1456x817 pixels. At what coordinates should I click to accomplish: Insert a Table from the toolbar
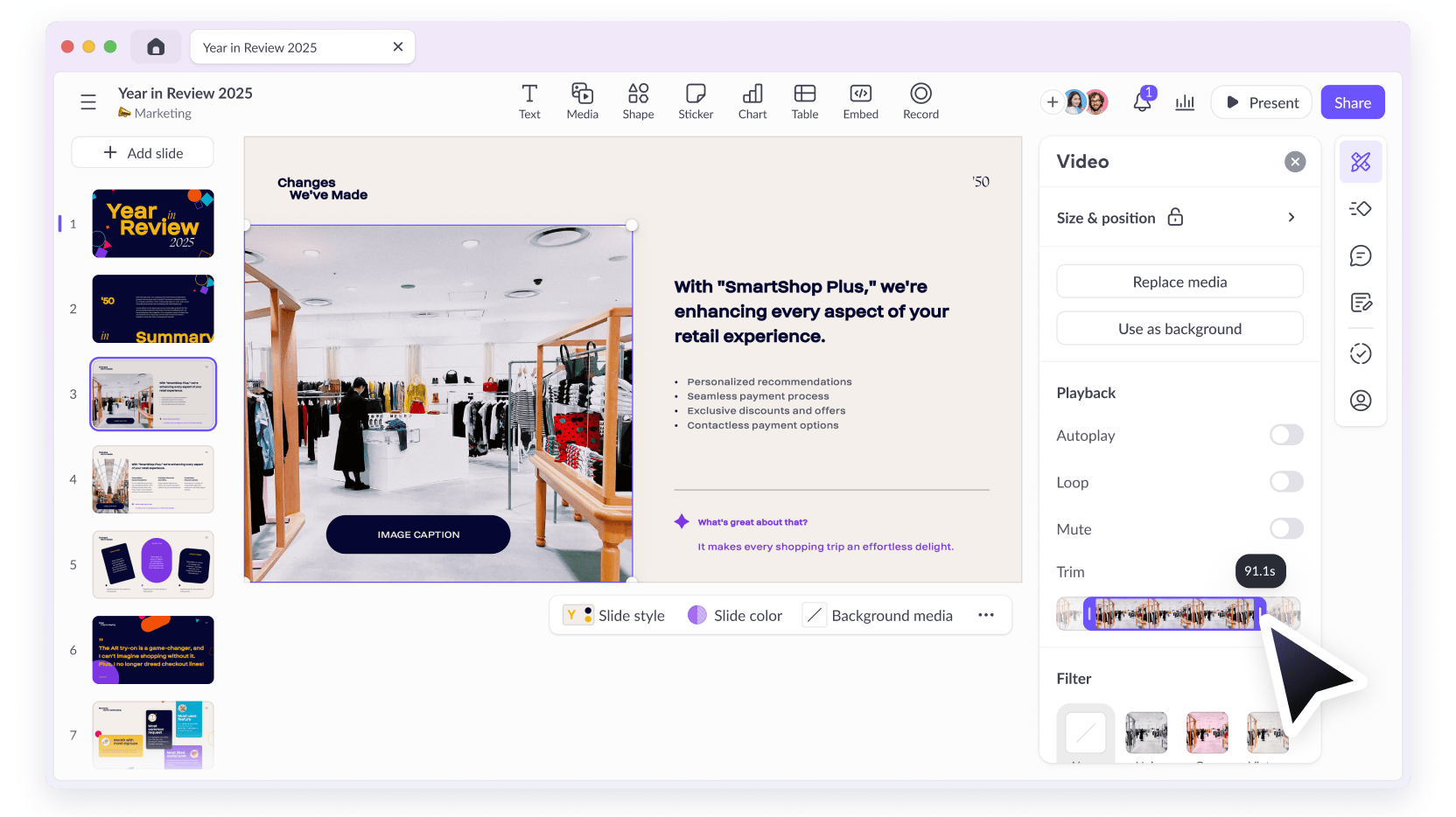coord(805,101)
